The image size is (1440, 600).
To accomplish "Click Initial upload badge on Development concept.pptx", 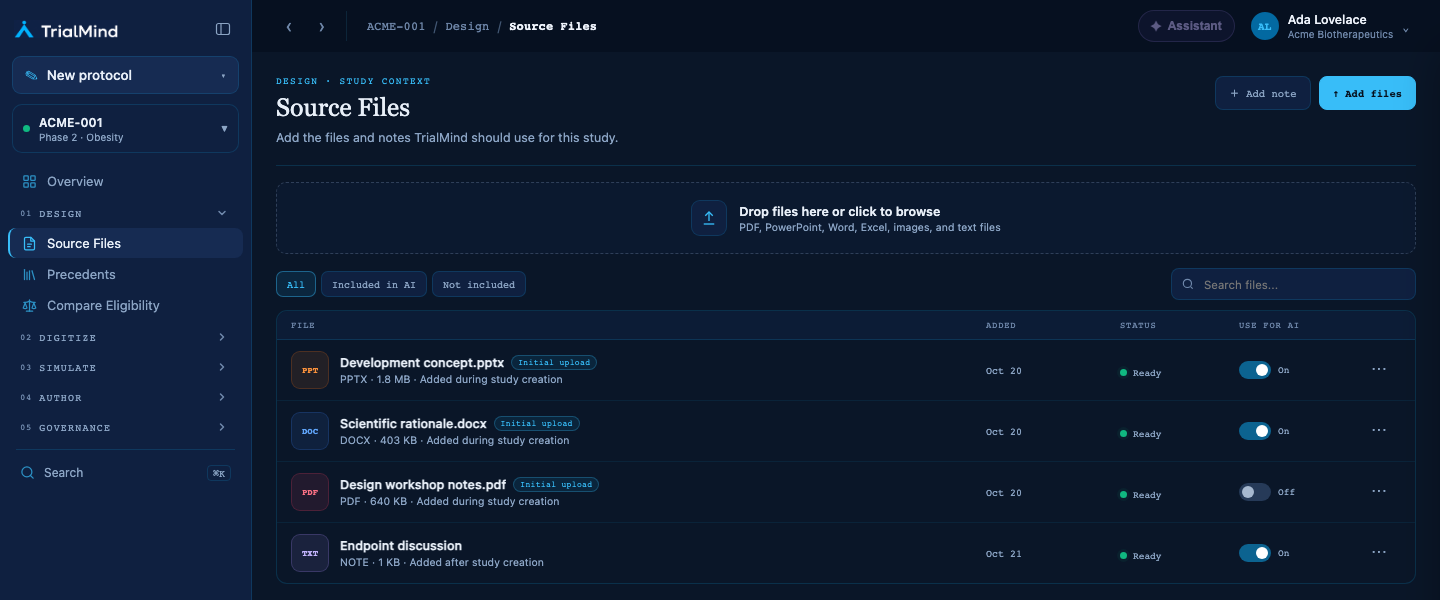I will pos(554,363).
